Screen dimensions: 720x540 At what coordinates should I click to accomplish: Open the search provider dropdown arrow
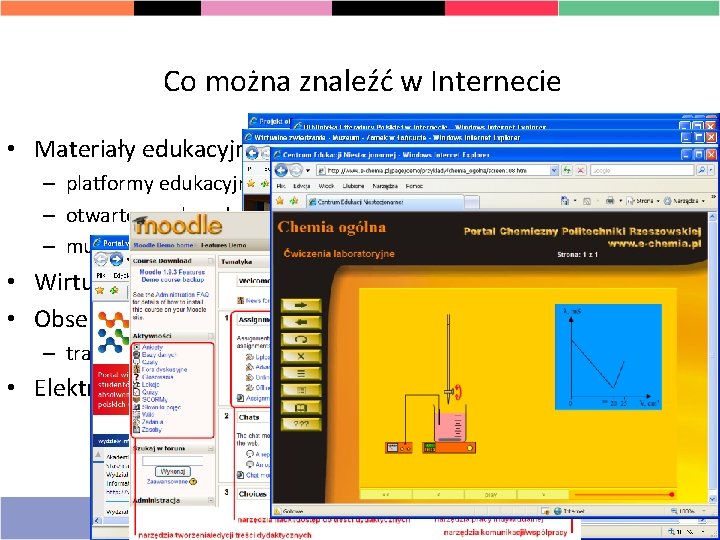pos(711,170)
